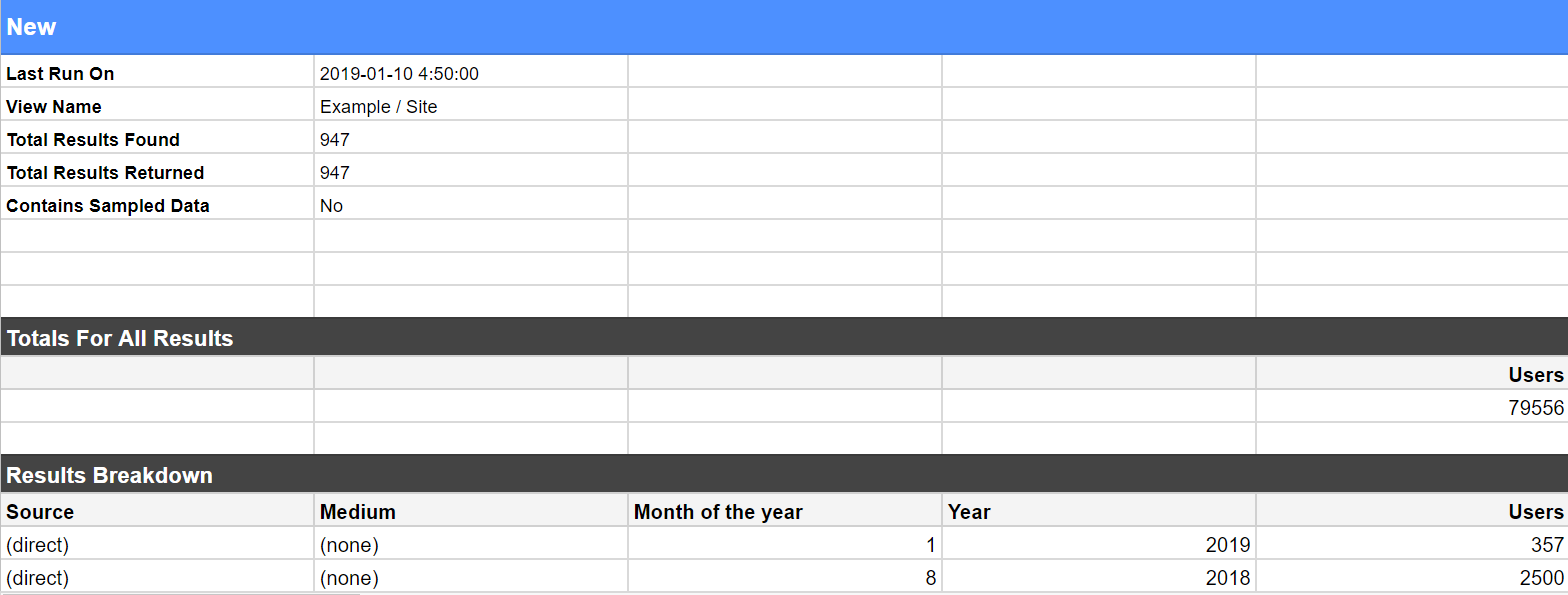This screenshot has width=1568, height=595.
Task: Click the "No" sampled data cell
Action: click(331, 206)
